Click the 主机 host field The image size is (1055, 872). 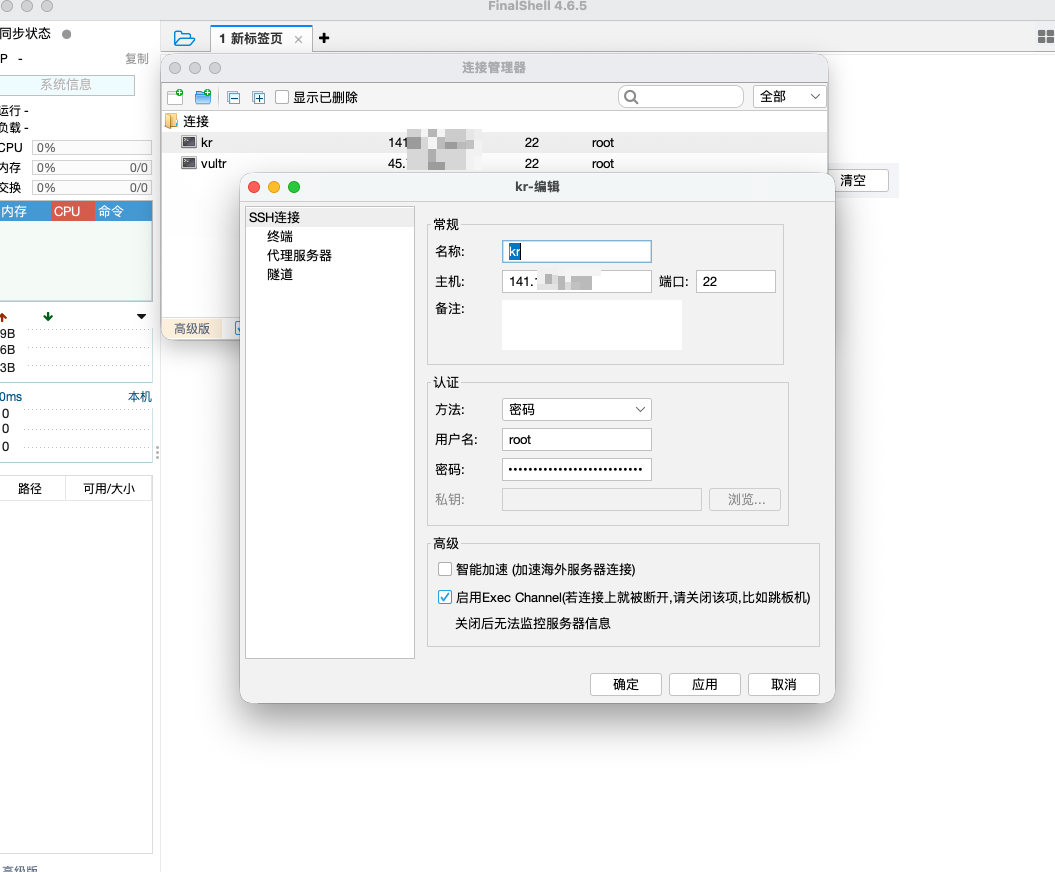tap(577, 281)
